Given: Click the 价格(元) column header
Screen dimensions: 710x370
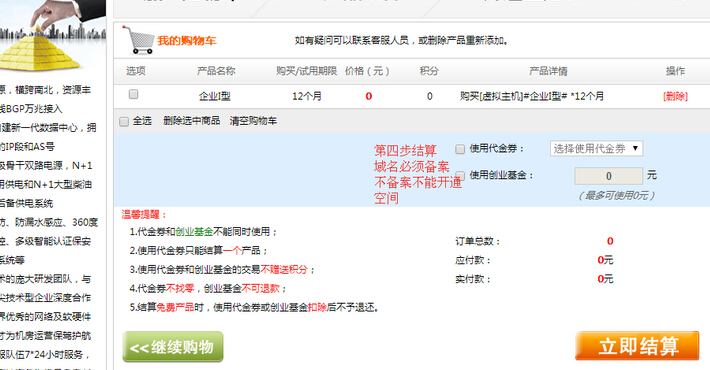Looking at the screenshot, I should coord(367,71).
